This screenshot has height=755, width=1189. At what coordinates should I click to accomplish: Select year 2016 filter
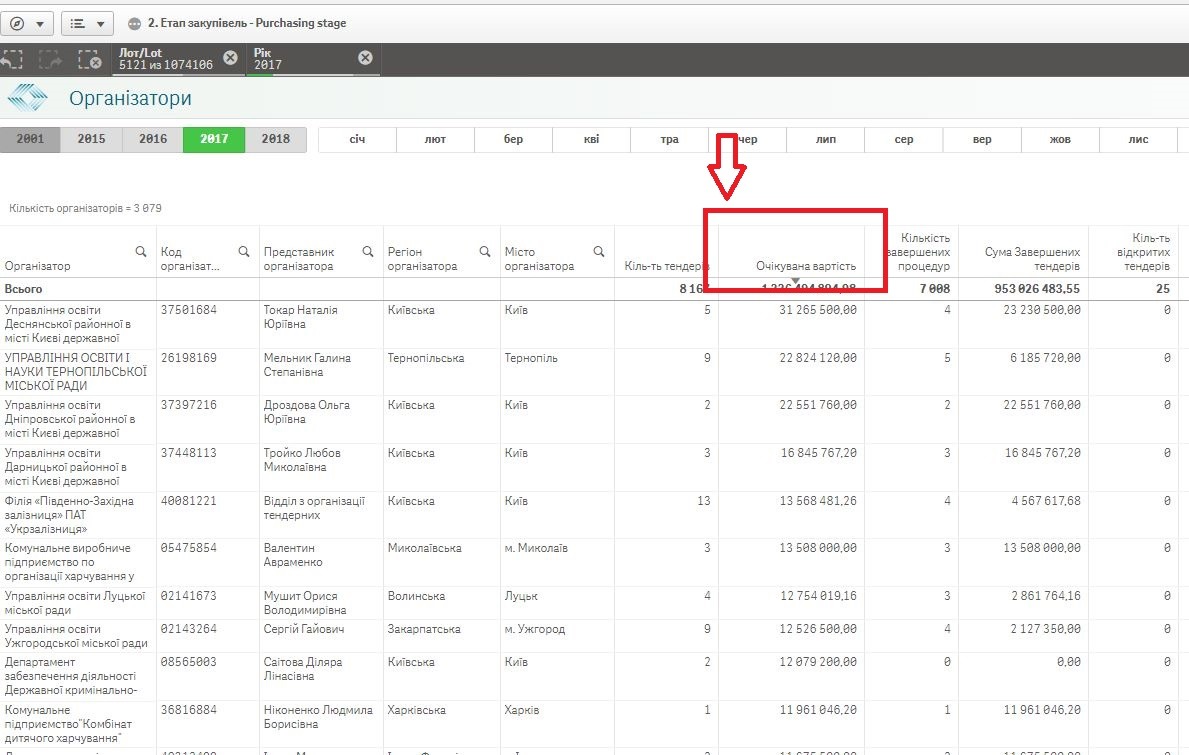153,139
